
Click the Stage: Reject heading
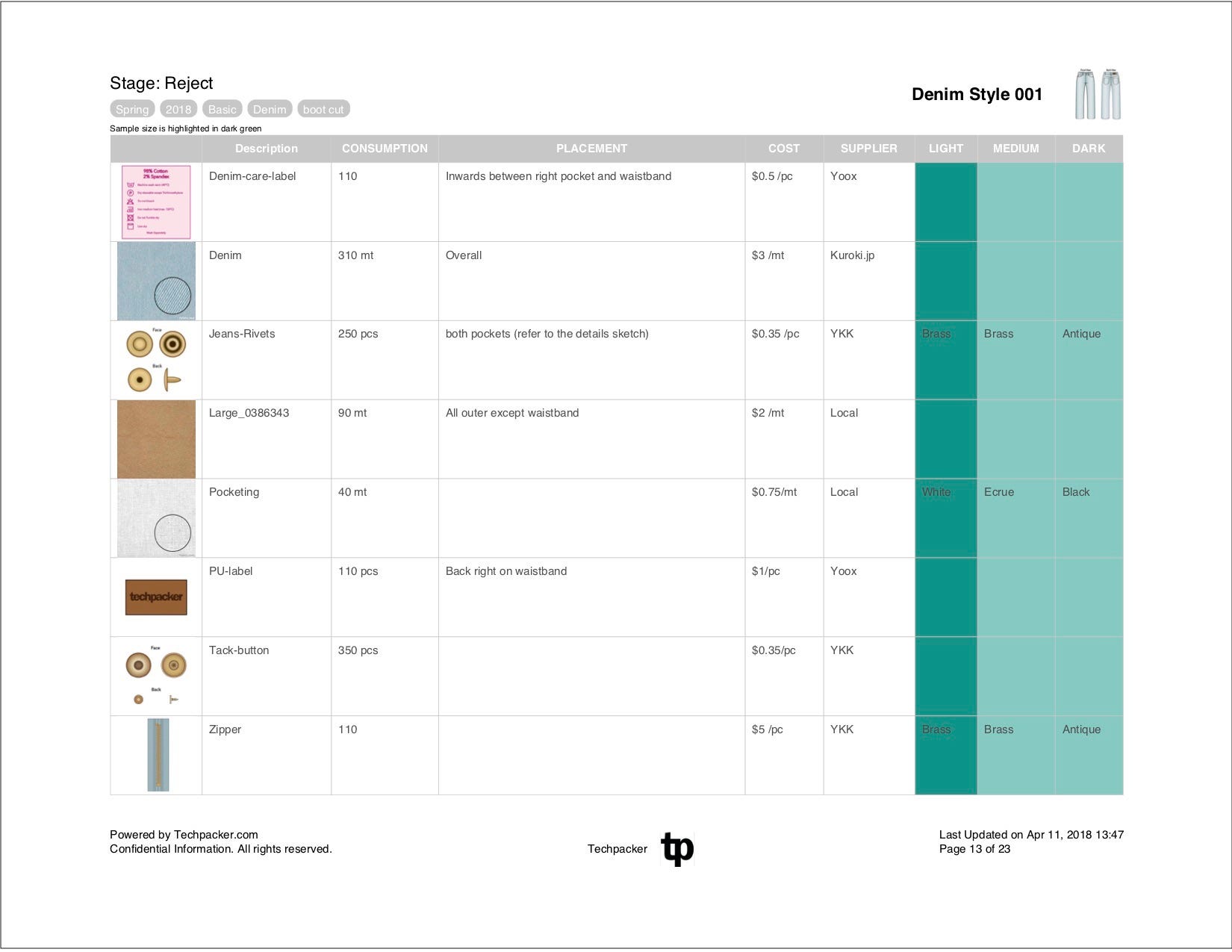click(x=161, y=83)
